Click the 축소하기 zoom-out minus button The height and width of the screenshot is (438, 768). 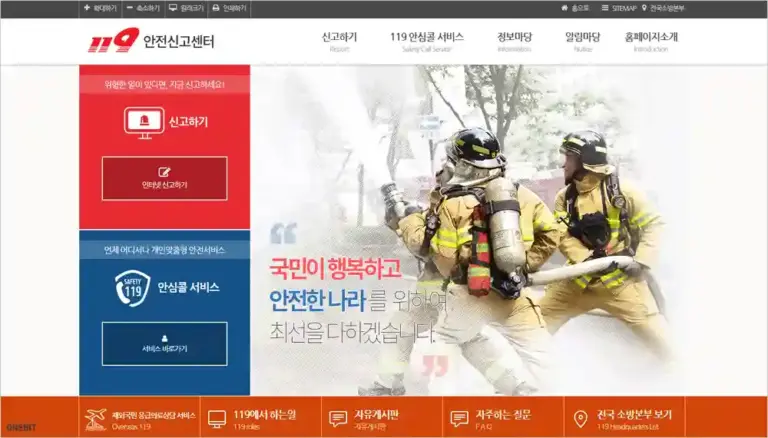click(143, 8)
